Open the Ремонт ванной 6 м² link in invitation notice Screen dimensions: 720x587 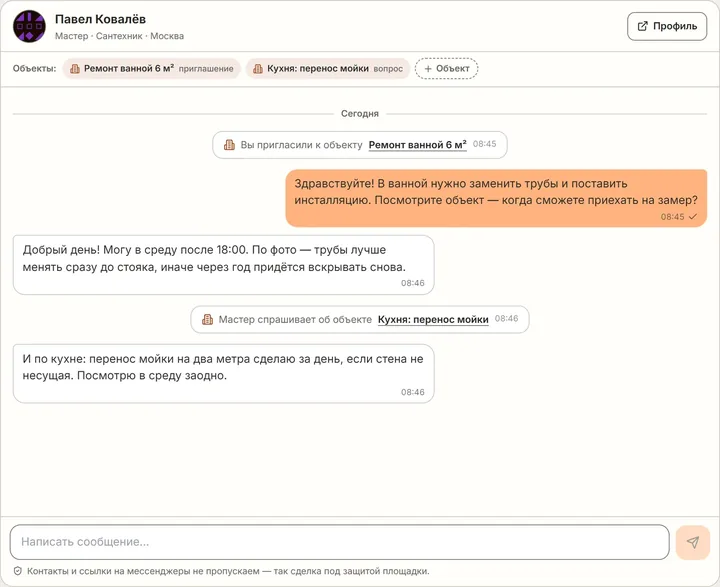[x=417, y=145]
